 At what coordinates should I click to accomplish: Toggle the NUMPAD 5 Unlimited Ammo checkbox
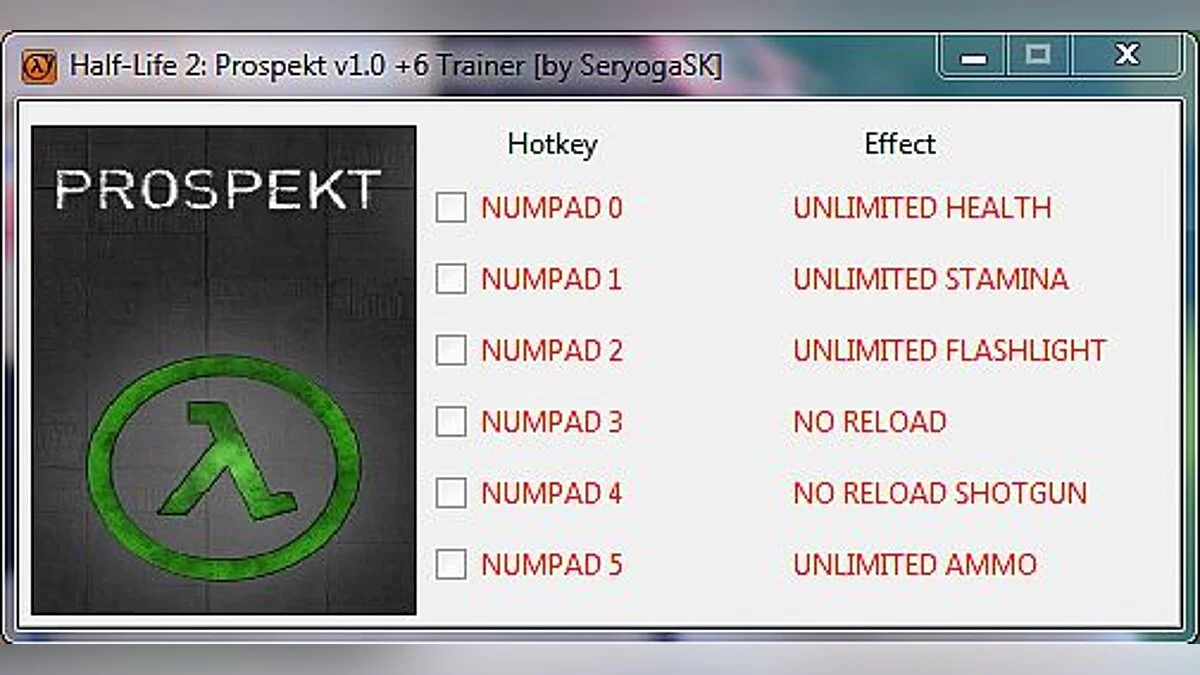pos(451,564)
